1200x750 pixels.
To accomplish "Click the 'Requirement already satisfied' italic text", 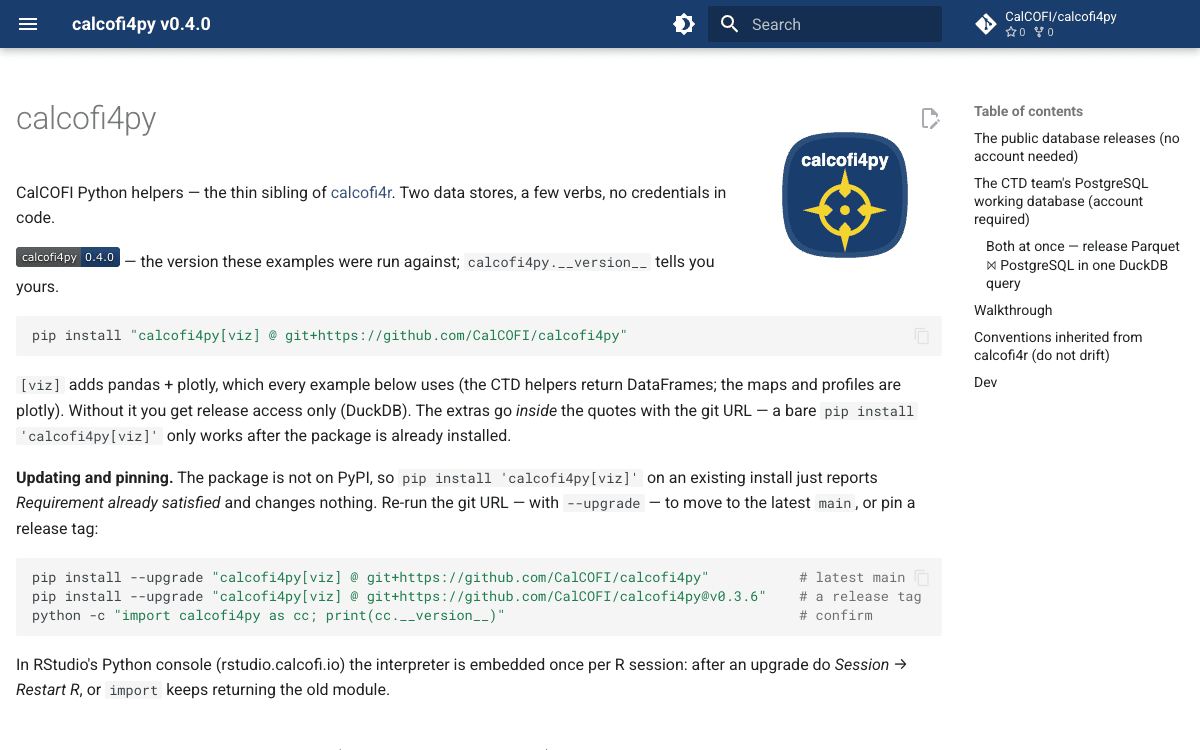I will tap(118, 502).
